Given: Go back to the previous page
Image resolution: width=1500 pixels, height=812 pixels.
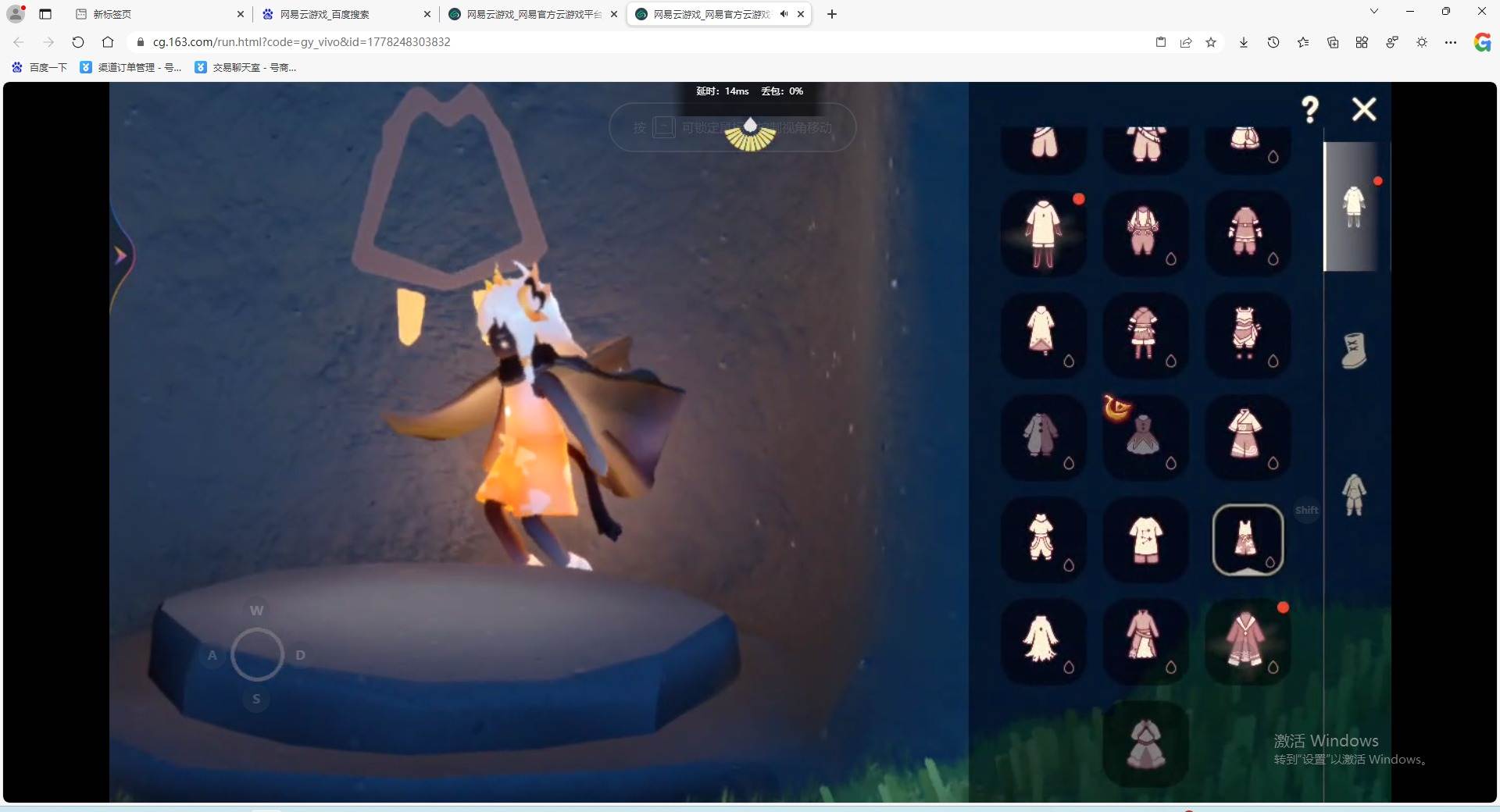Looking at the screenshot, I should coord(19,42).
